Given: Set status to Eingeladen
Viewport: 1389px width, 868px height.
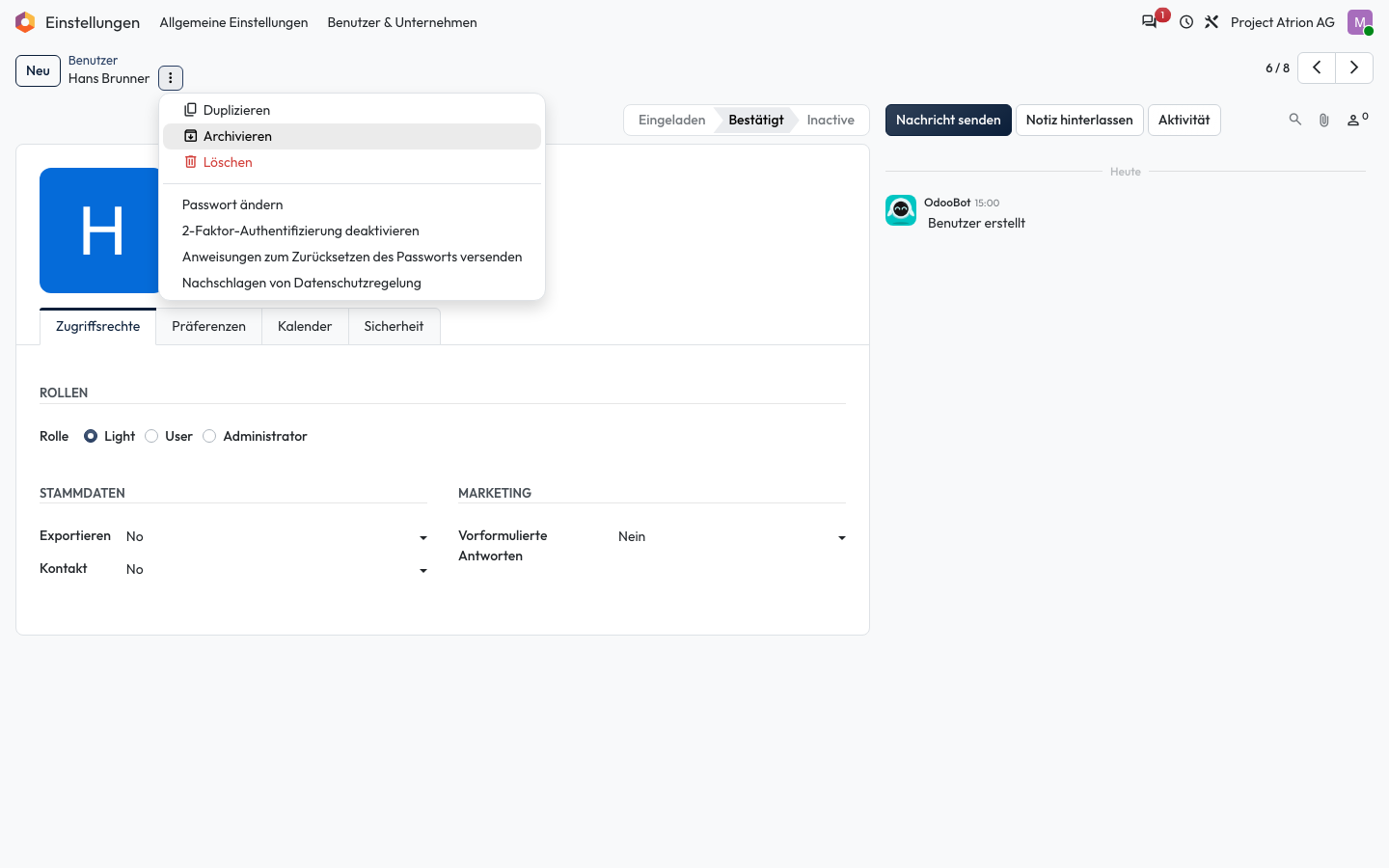Looking at the screenshot, I should tap(671, 120).
